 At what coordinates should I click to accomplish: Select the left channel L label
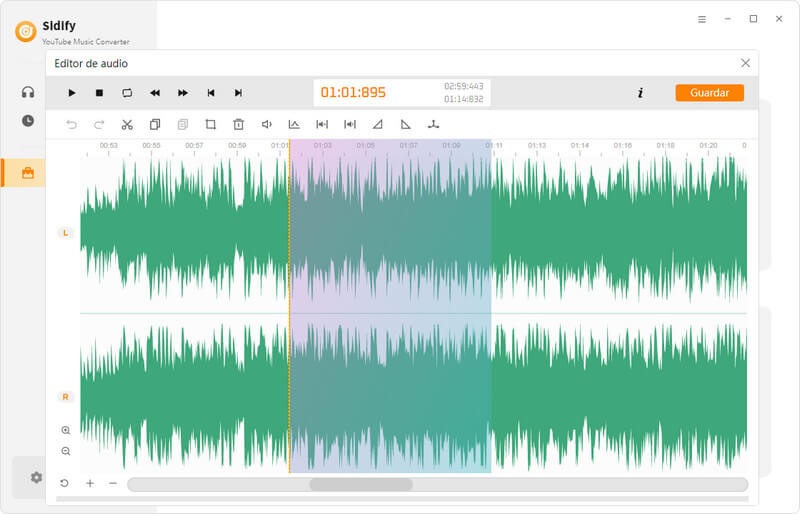[x=65, y=233]
